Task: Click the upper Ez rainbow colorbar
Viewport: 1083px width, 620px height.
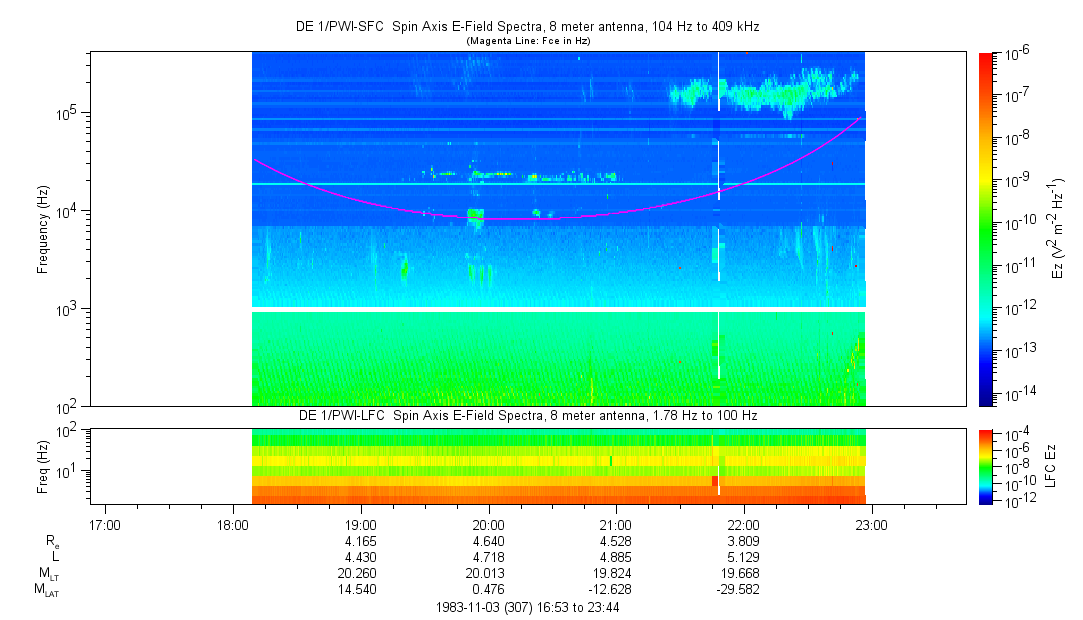Action: (986, 229)
